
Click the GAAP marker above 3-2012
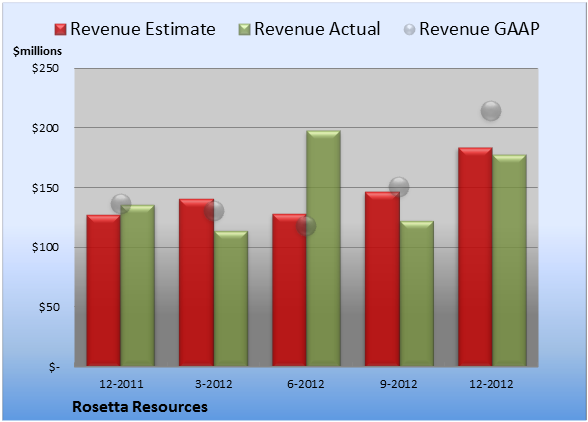214,211
